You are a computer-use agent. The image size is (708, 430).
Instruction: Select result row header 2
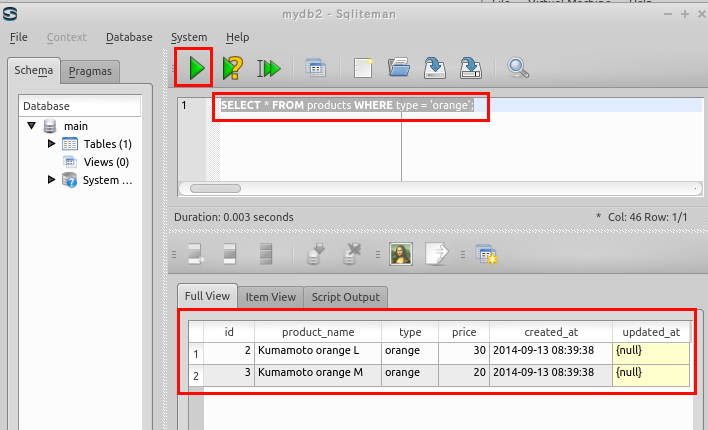pos(196,376)
